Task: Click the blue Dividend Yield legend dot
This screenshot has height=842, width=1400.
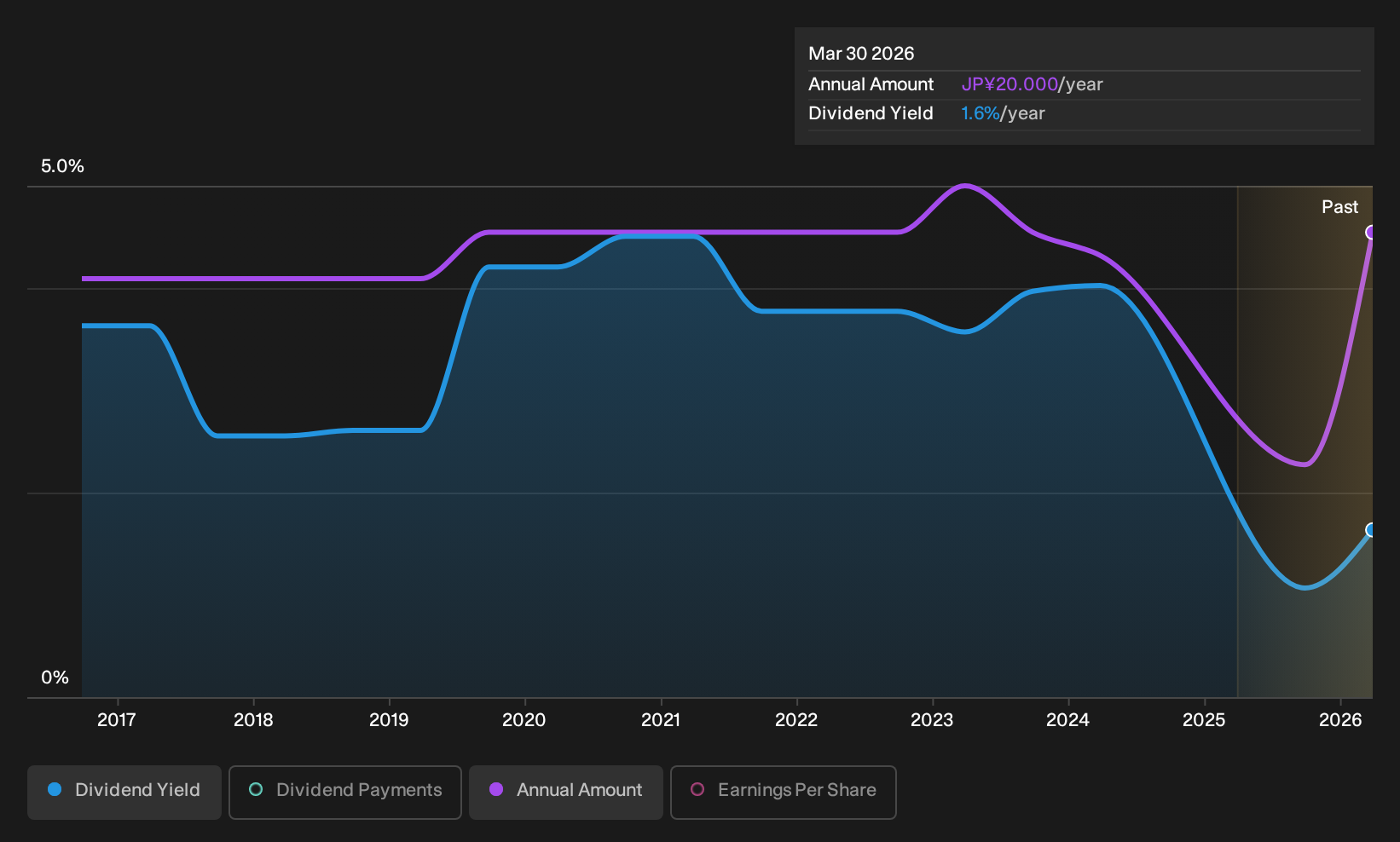Action: 55,789
